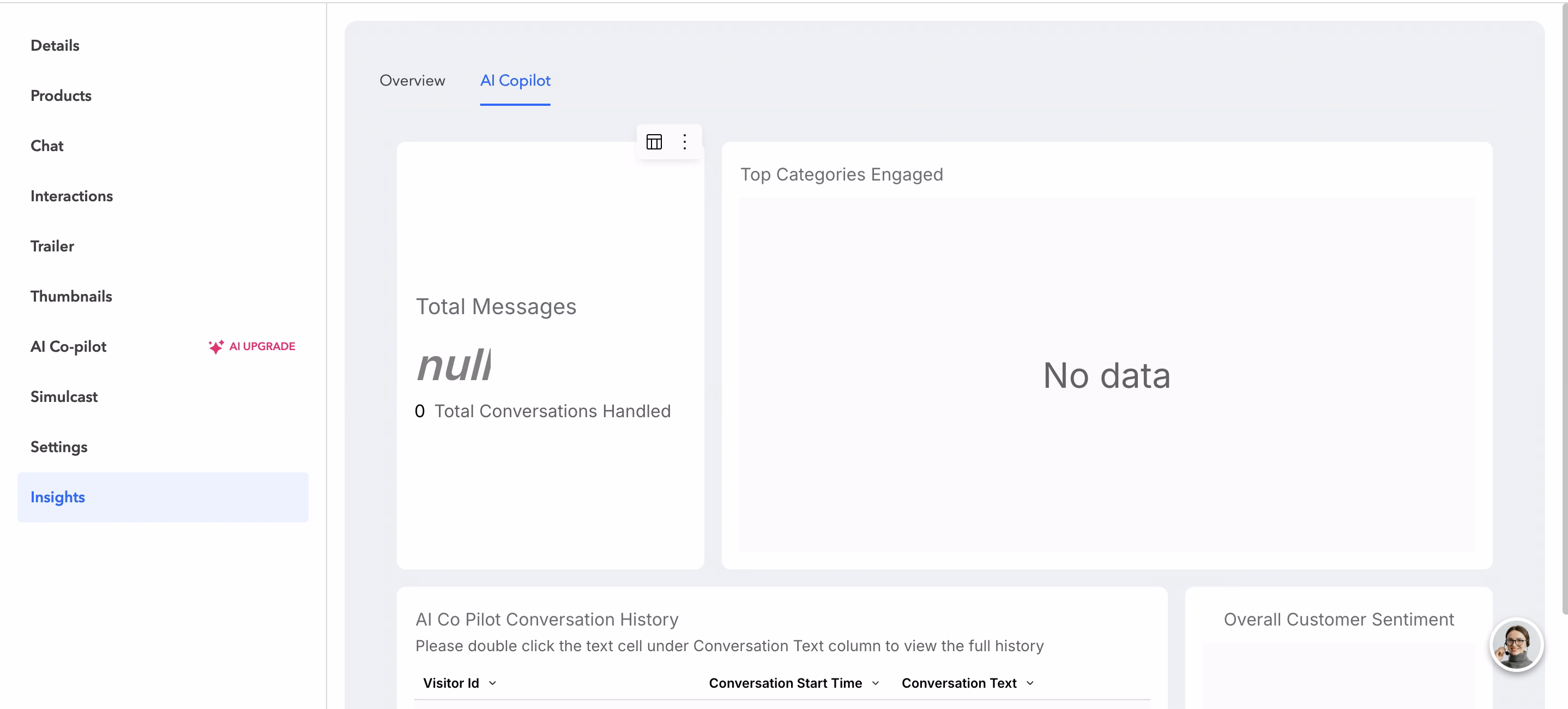Open Settings from the sidebar
The image size is (1568, 709).
(x=59, y=447)
